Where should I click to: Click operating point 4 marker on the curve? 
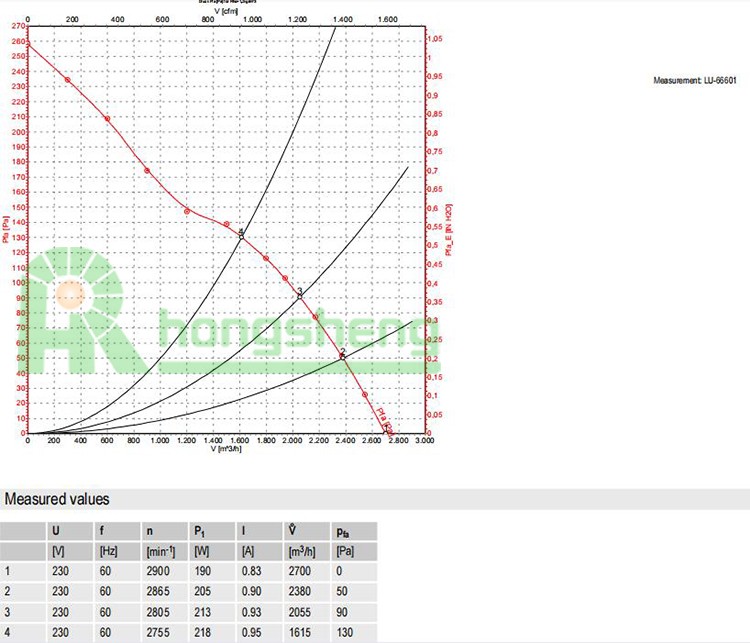241,236
